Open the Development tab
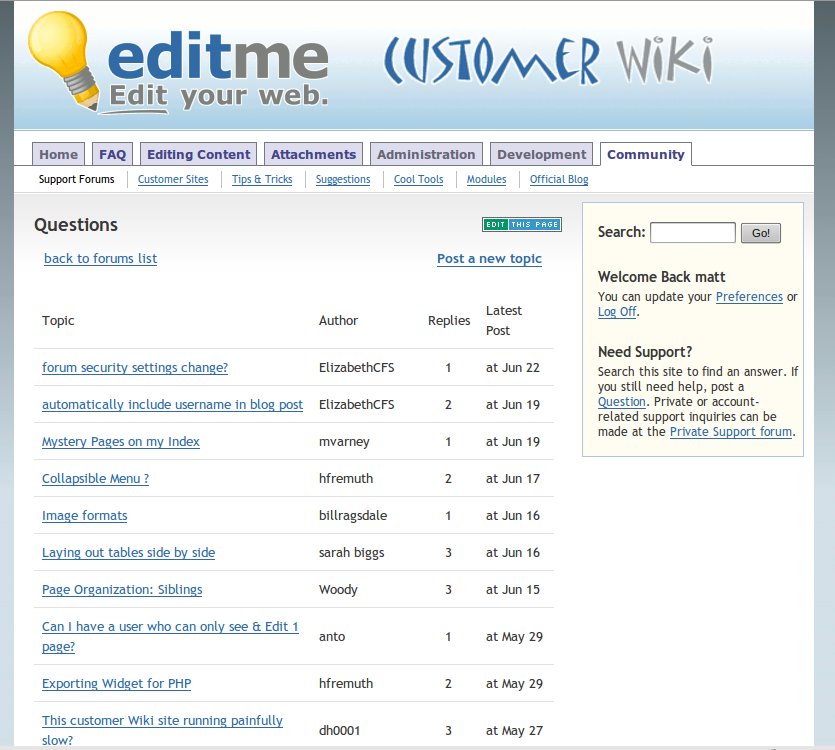835x750 pixels. (x=541, y=154)
